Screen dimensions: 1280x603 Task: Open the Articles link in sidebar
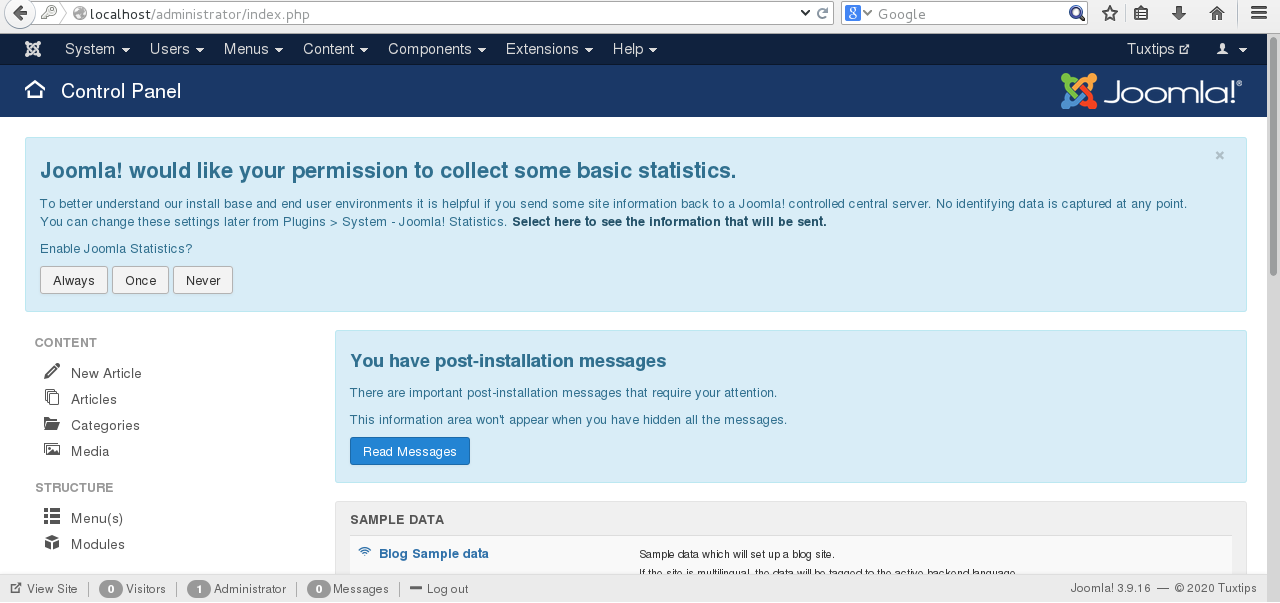tap(94, 399)
